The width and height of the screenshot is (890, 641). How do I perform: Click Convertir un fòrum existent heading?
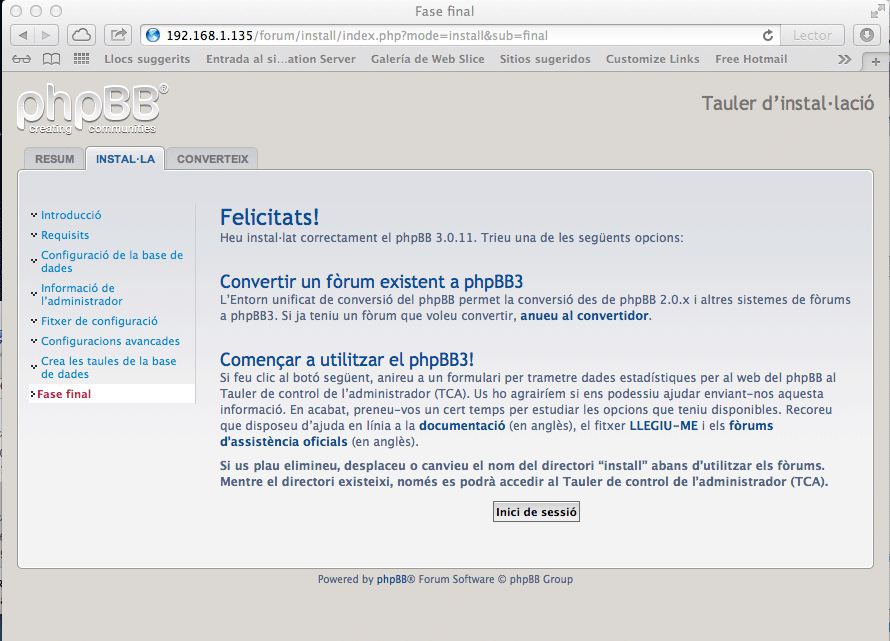371,282
